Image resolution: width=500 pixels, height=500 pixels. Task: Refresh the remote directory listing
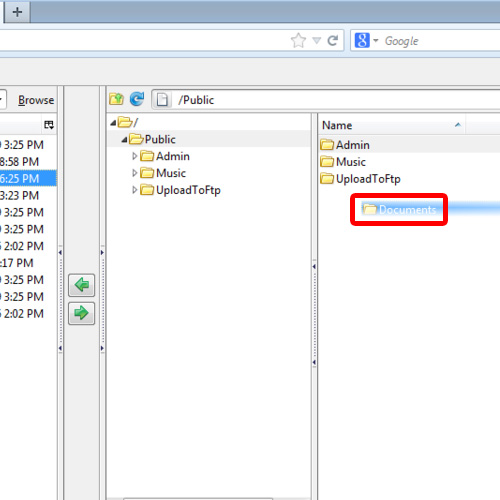tap(137, 99)
